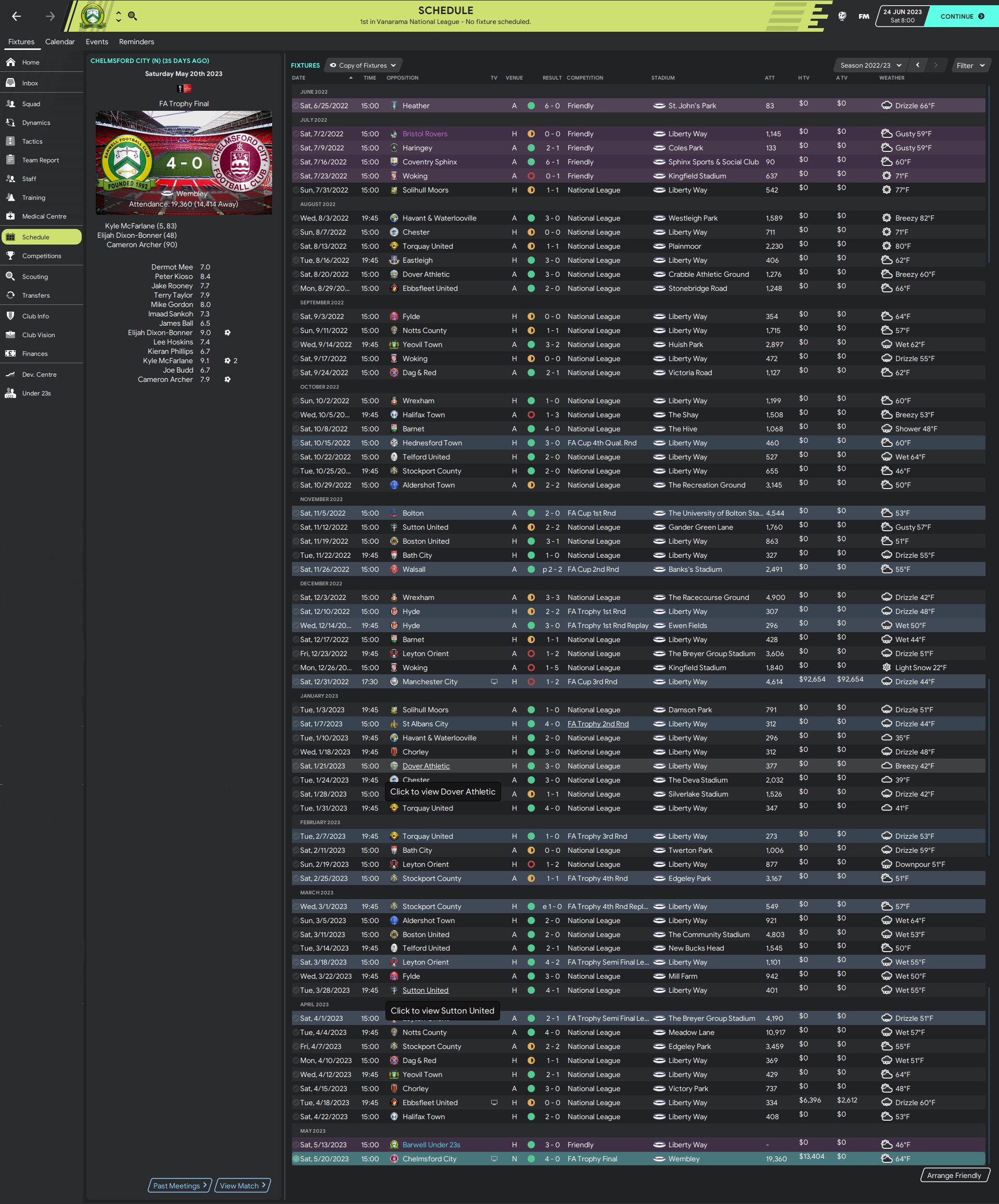Screen dimensions: 999x1204
Task: Untick the checkbox for 5/20/2023 Chelmsford City final
Action: coord(296,1159)
